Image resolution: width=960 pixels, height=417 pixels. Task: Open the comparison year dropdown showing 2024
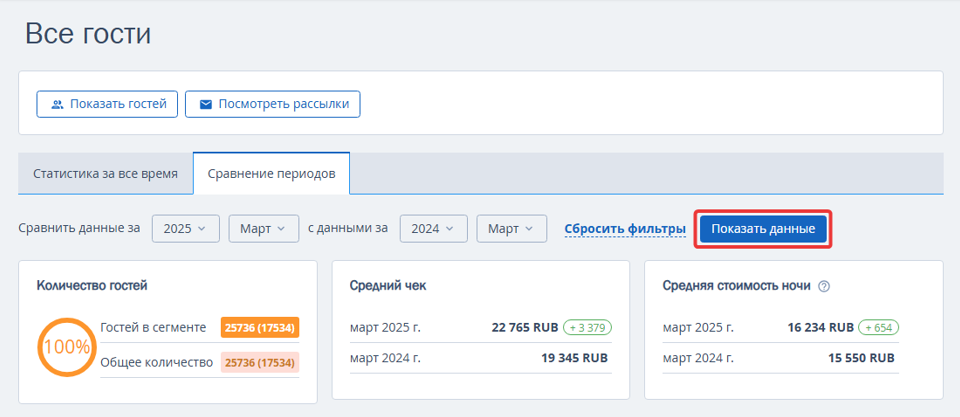433,228
